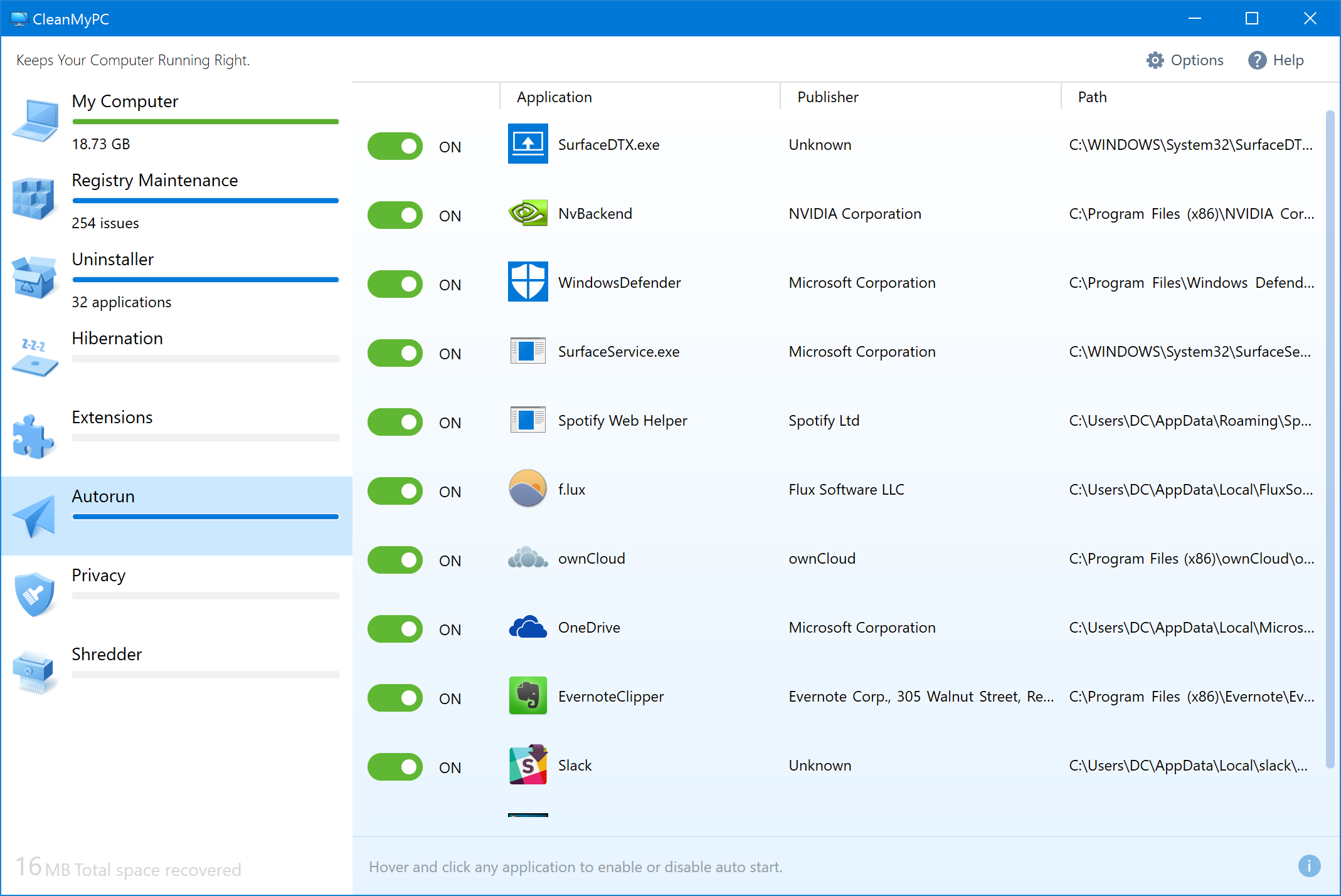
Task: Click the NVIDIA NvBackend icon
Action: (527, 213)
